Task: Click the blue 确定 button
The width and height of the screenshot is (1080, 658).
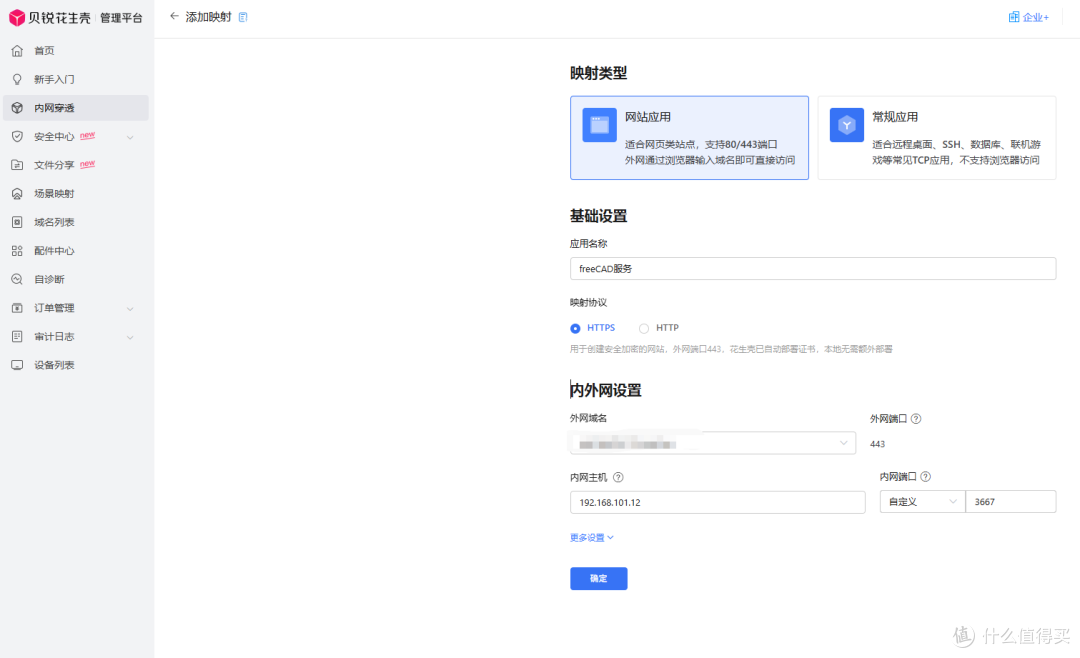Action: click(599, 579)
